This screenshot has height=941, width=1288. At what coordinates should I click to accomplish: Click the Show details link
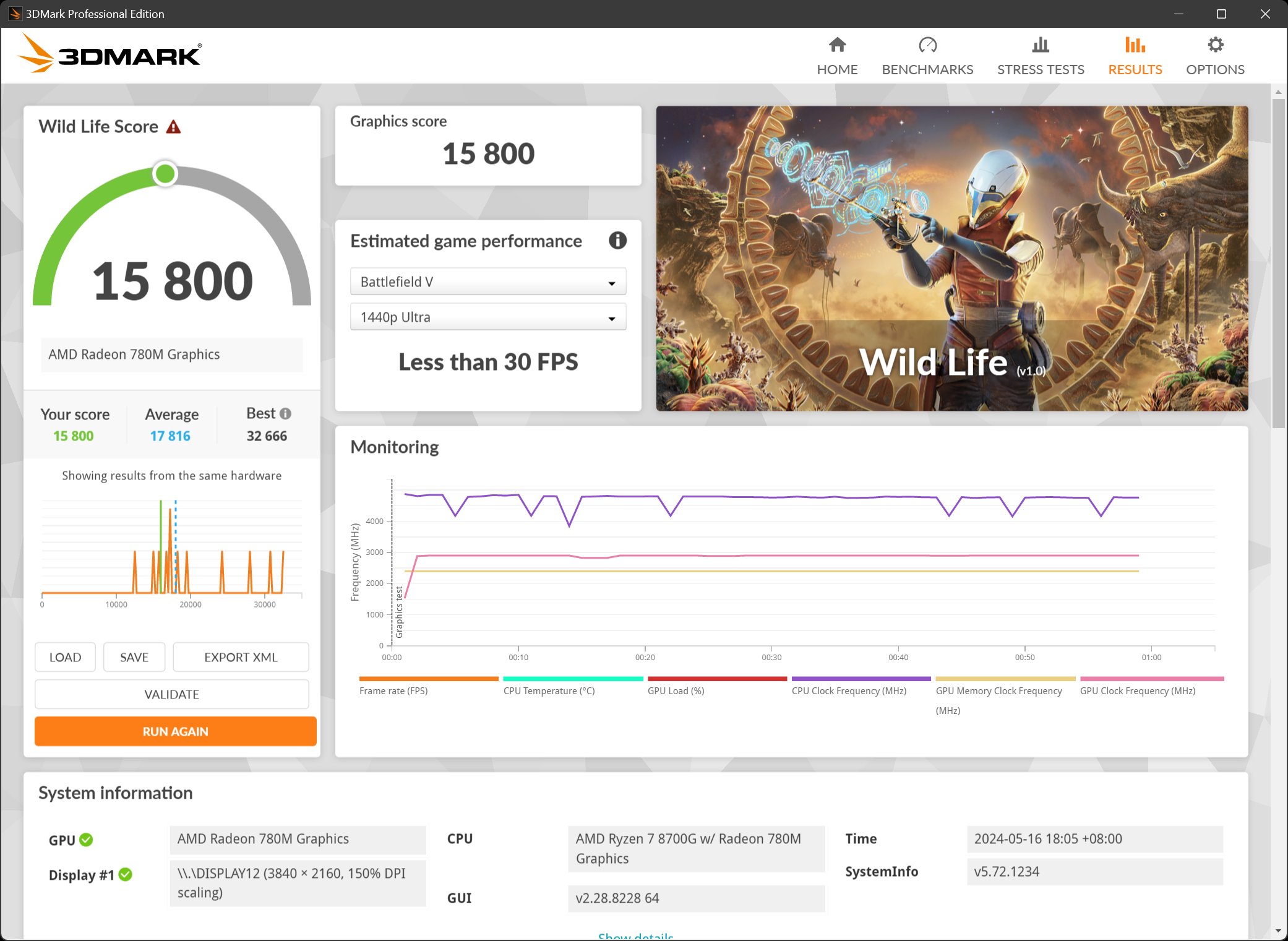click(636, 936)
